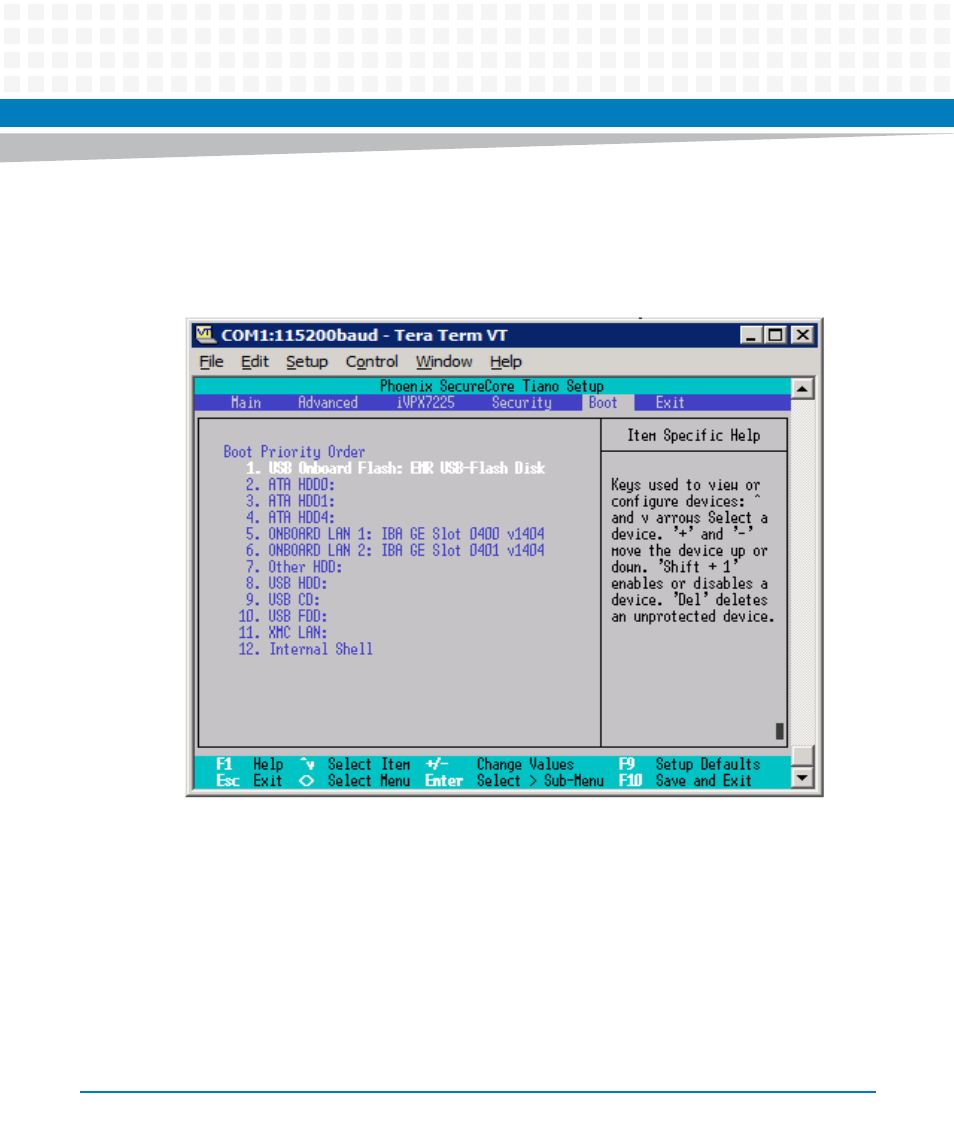Open the Window menu
Image resolution: width=954 pixels, height=1145 pixels.
tap(444, 361)
